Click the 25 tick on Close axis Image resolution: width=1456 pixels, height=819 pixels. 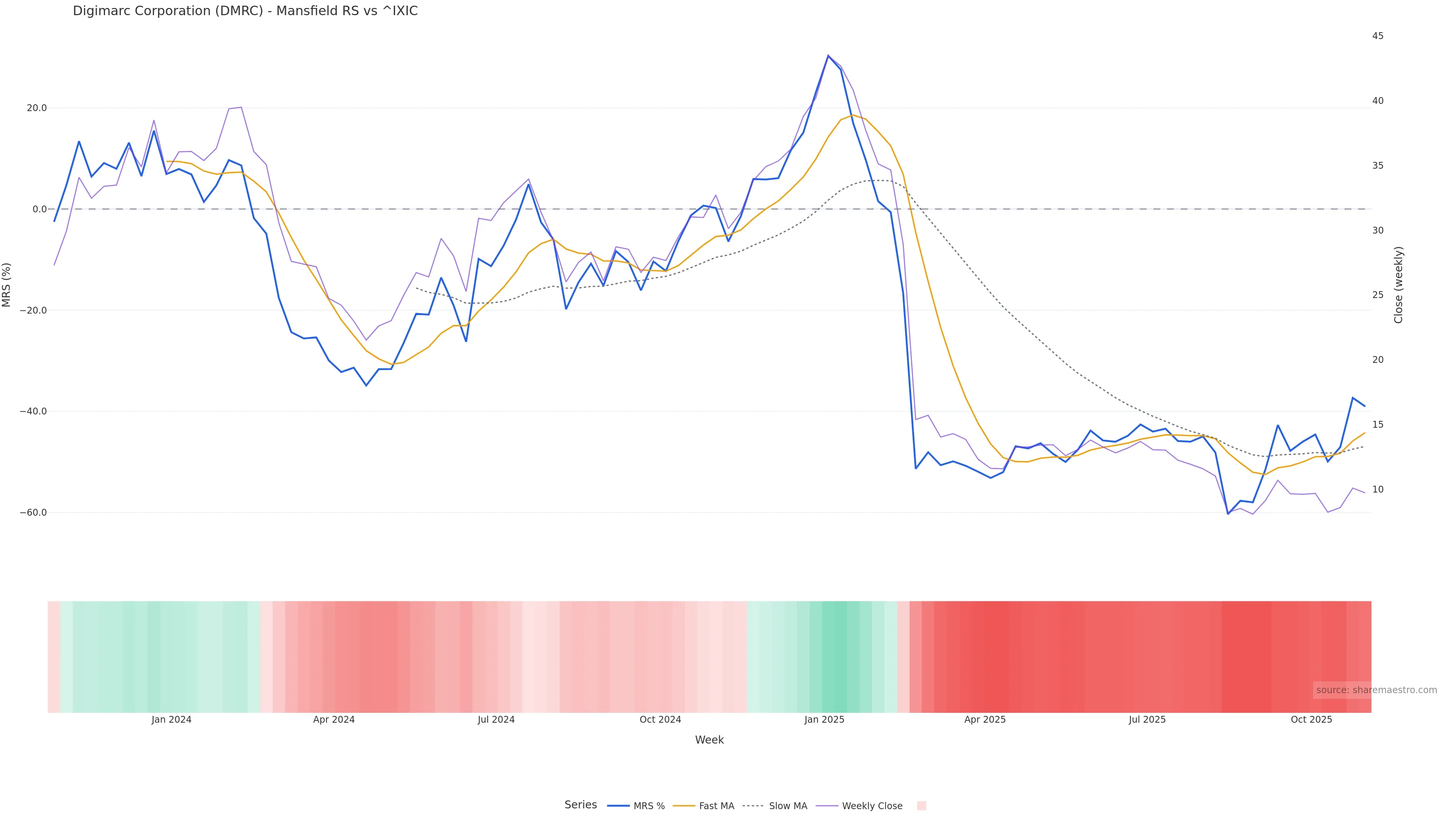tap(1378, 295)
